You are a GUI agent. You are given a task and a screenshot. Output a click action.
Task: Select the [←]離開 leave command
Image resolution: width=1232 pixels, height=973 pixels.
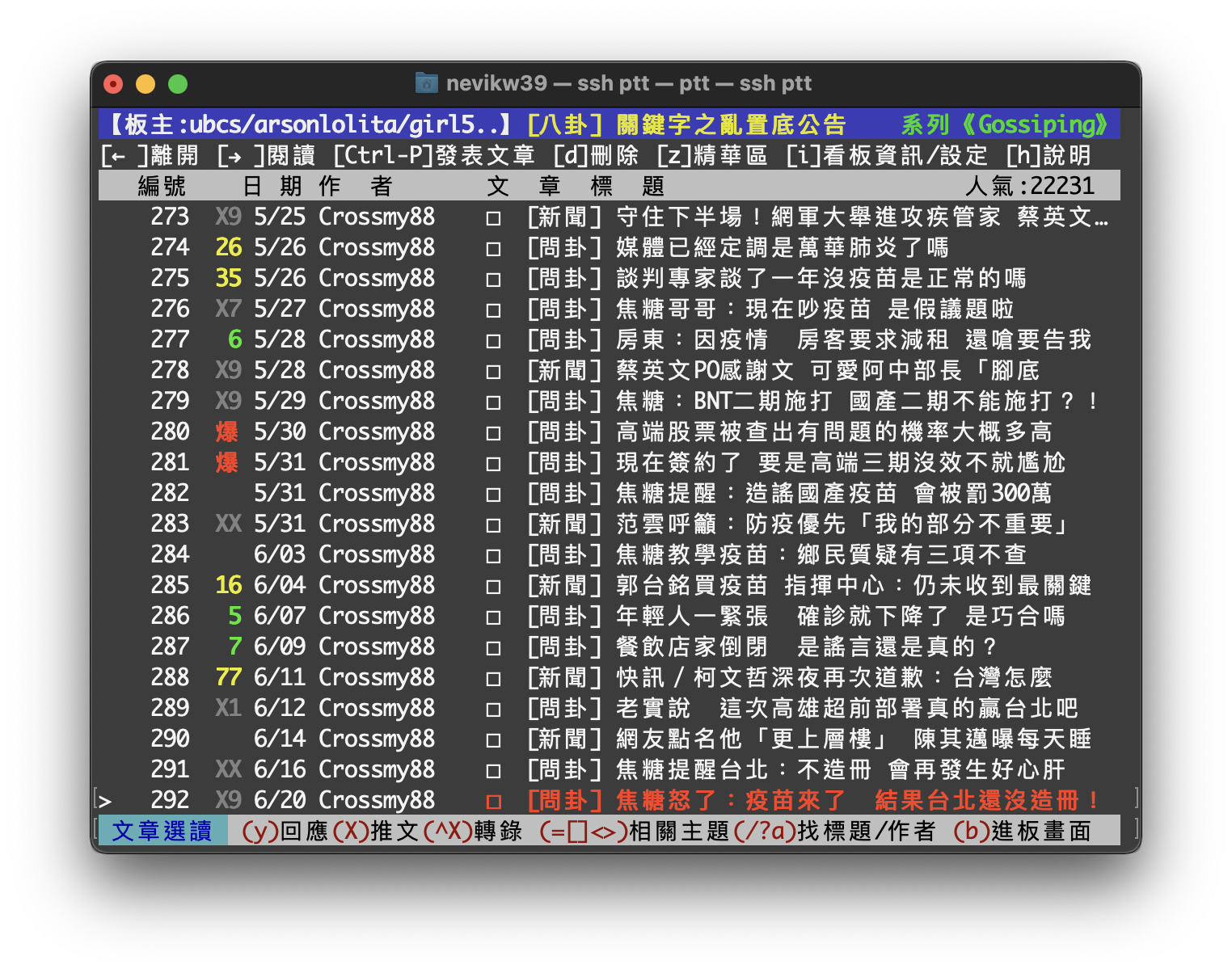pos(150,155)
